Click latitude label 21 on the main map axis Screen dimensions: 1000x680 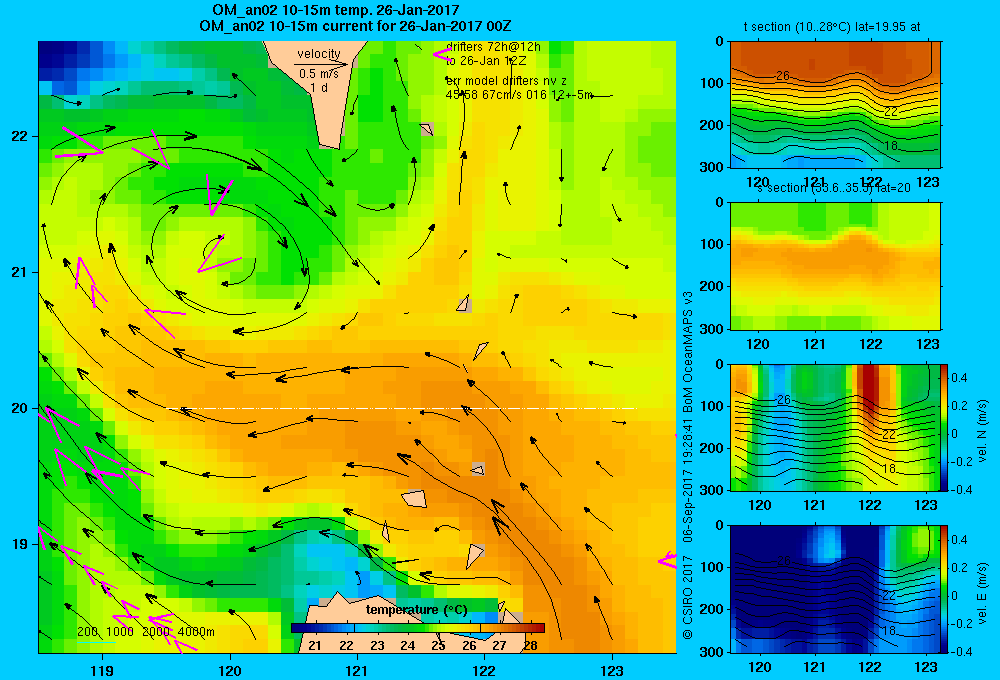[20, 272]
